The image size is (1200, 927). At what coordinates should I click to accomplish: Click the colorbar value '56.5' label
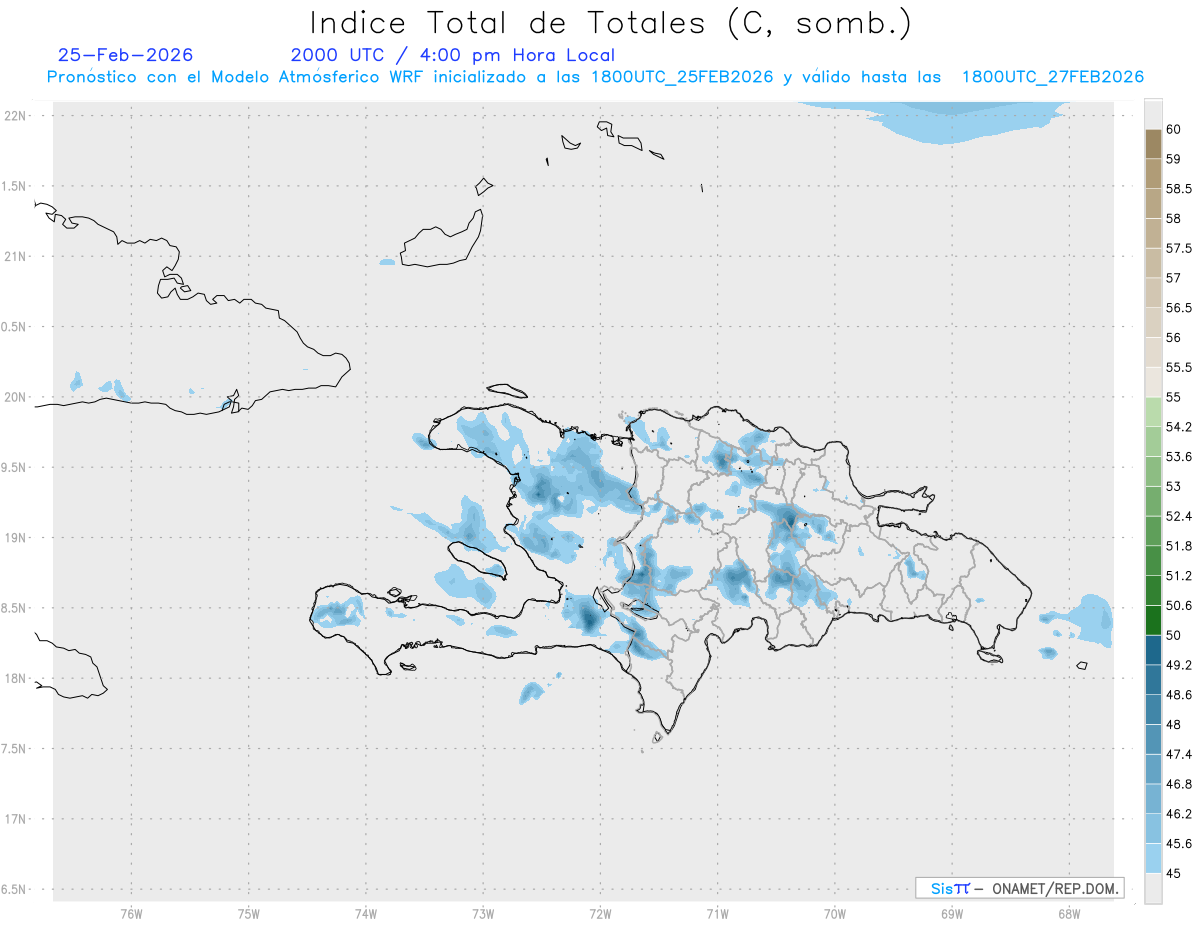tap(1179, 308)
